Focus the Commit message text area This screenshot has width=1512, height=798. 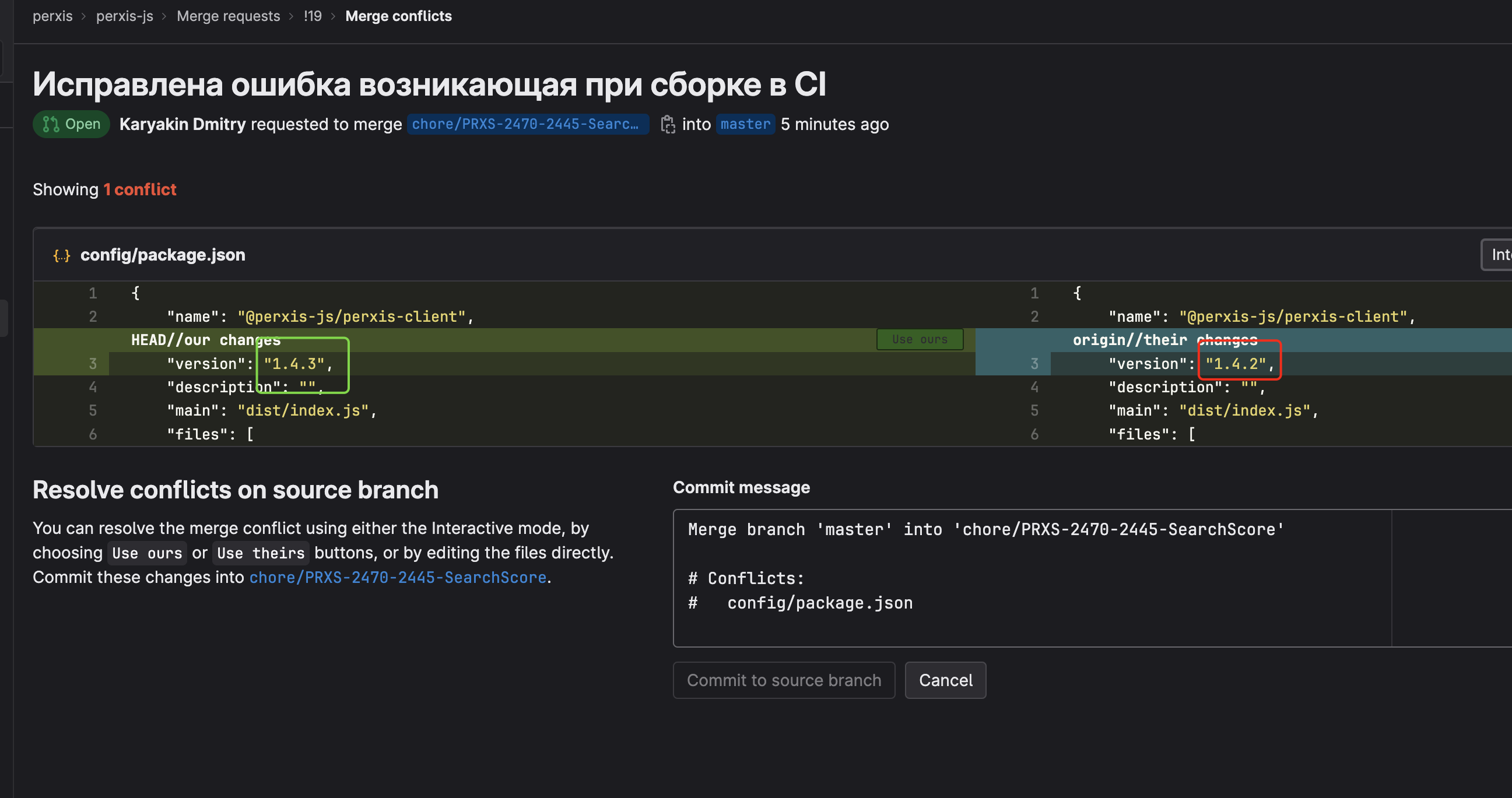coord(1092,579)
